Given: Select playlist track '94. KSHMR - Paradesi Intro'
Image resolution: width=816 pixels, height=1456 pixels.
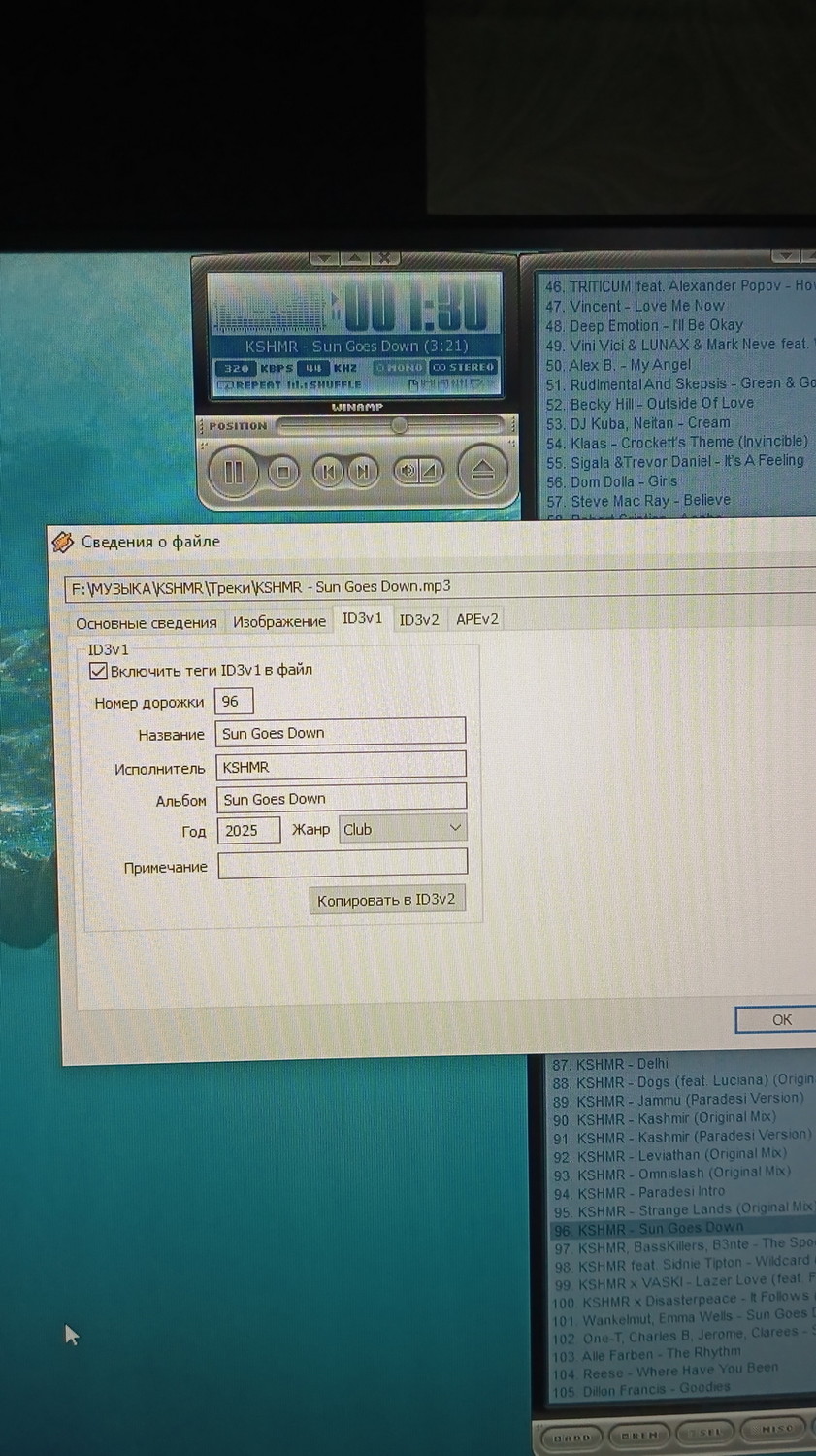Looking at the screenshot, I should (639, 1192).
